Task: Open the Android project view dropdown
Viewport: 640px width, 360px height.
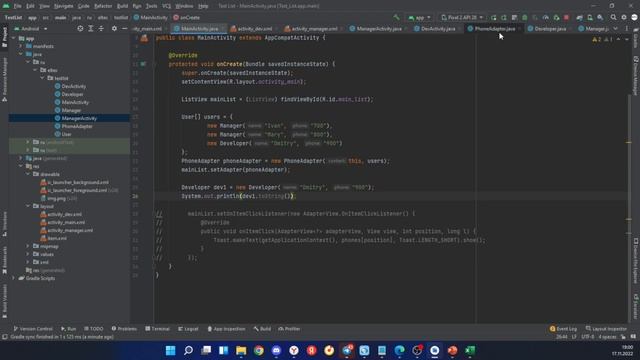Action: pos(31,29)
